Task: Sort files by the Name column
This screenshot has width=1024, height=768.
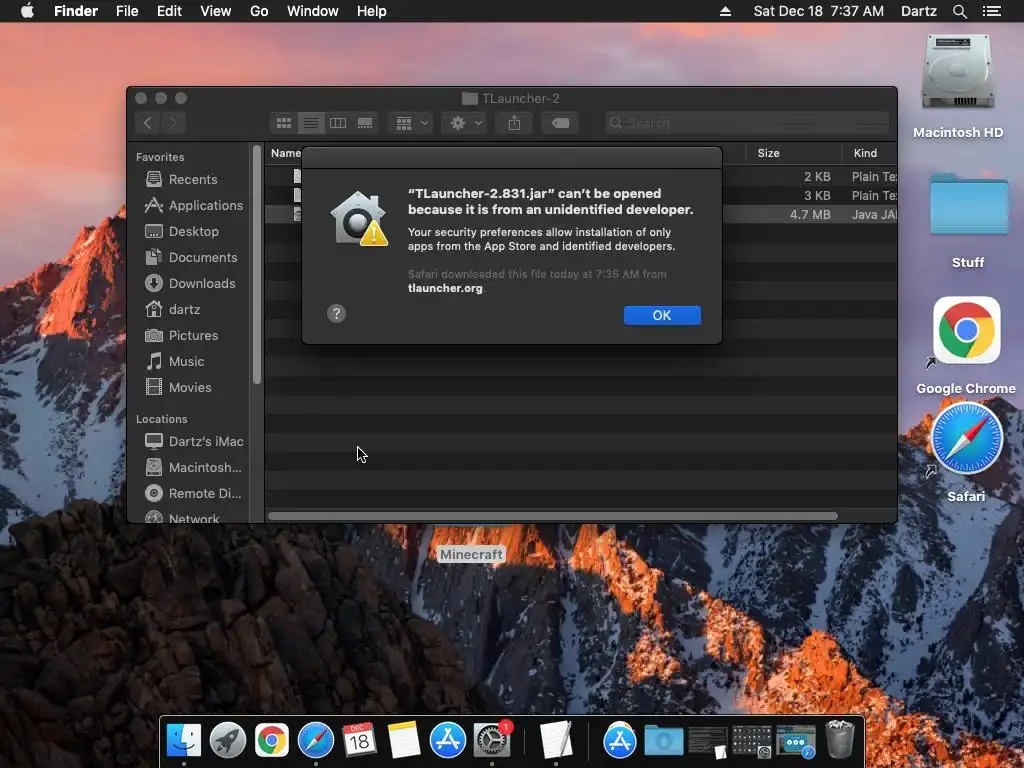Action: (285, 153)
